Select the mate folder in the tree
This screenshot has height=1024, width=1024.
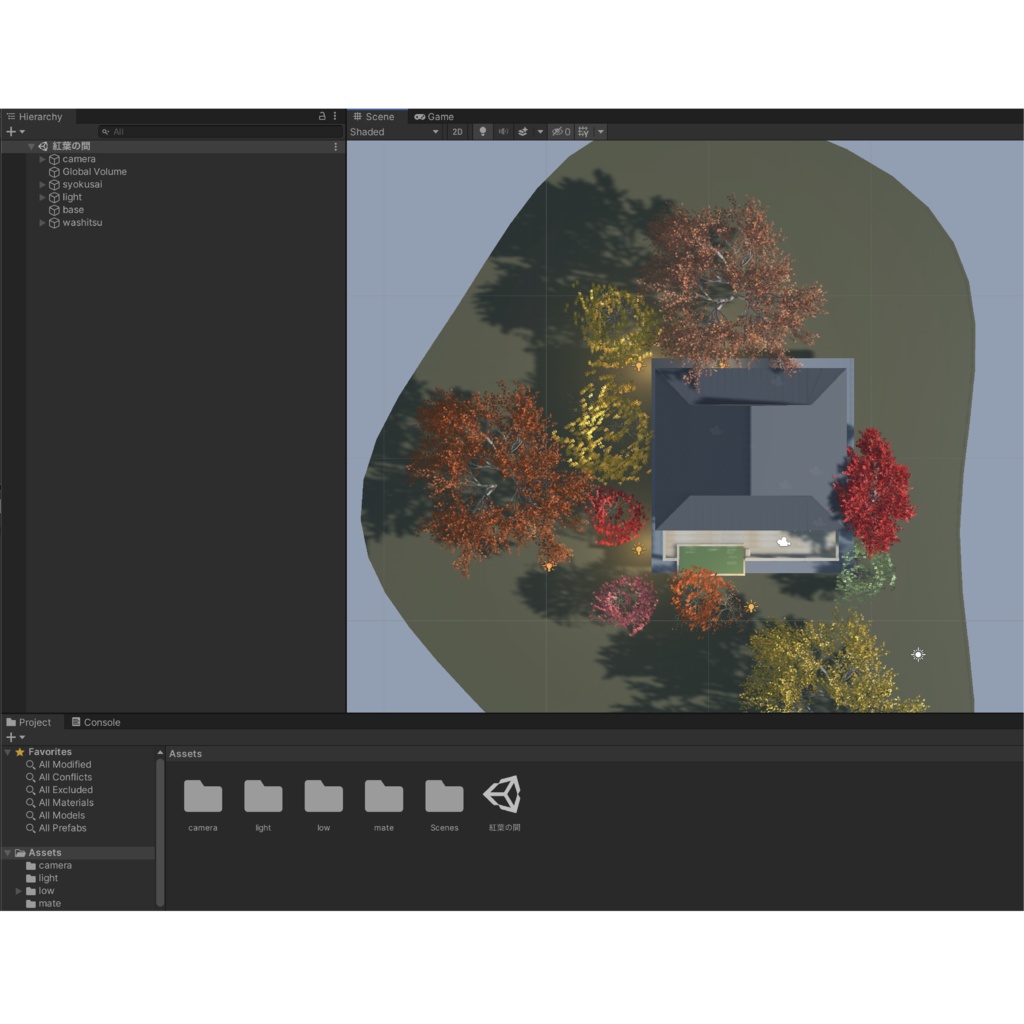point(49,904)
